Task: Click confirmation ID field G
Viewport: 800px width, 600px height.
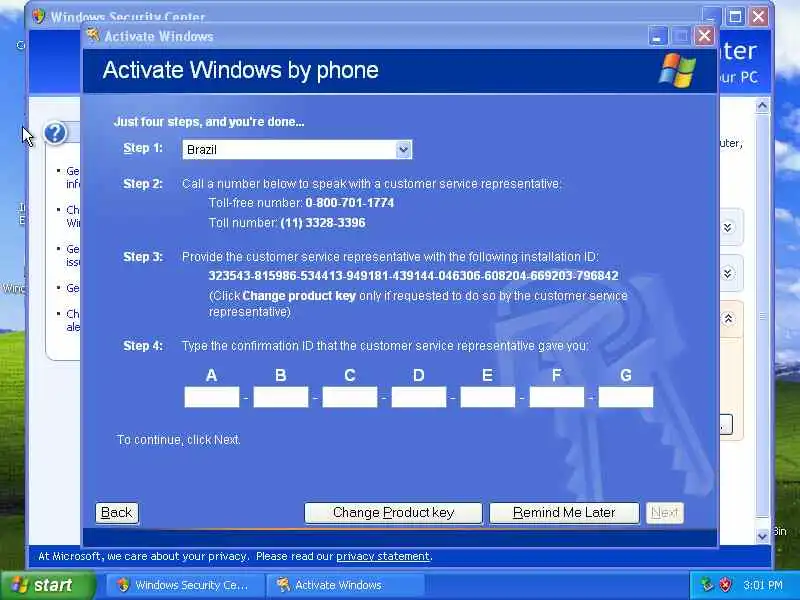Action: [x=626, y=397]
